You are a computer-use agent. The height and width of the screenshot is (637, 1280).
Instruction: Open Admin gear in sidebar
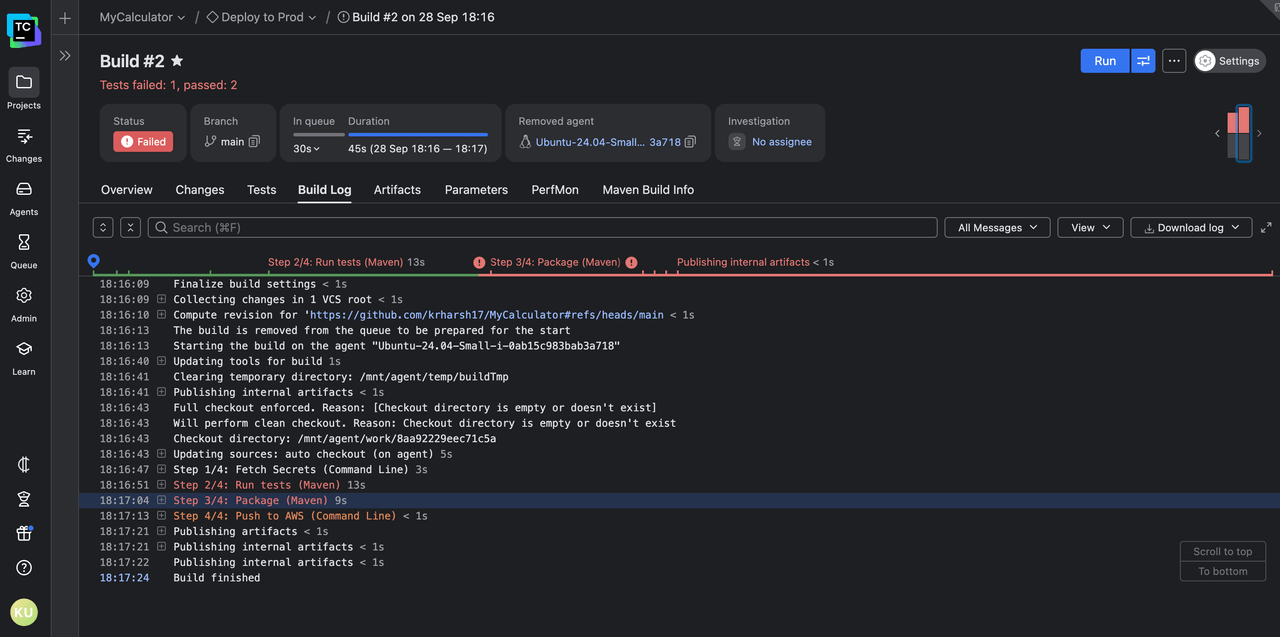coord(24,296)
